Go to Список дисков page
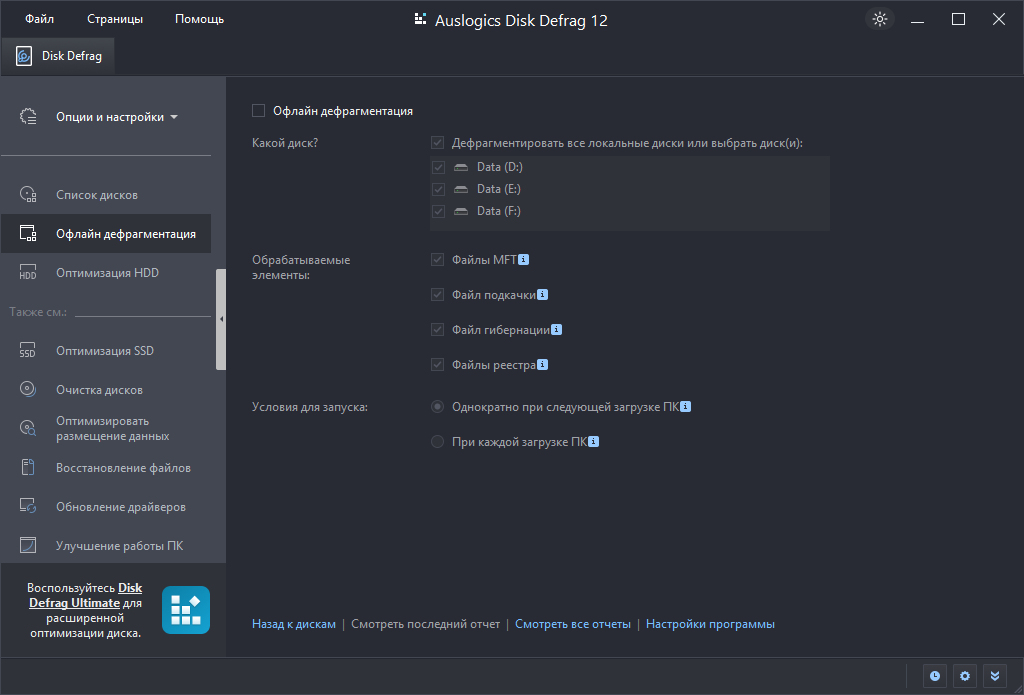The image size is (1024, 695). [106, 195]
